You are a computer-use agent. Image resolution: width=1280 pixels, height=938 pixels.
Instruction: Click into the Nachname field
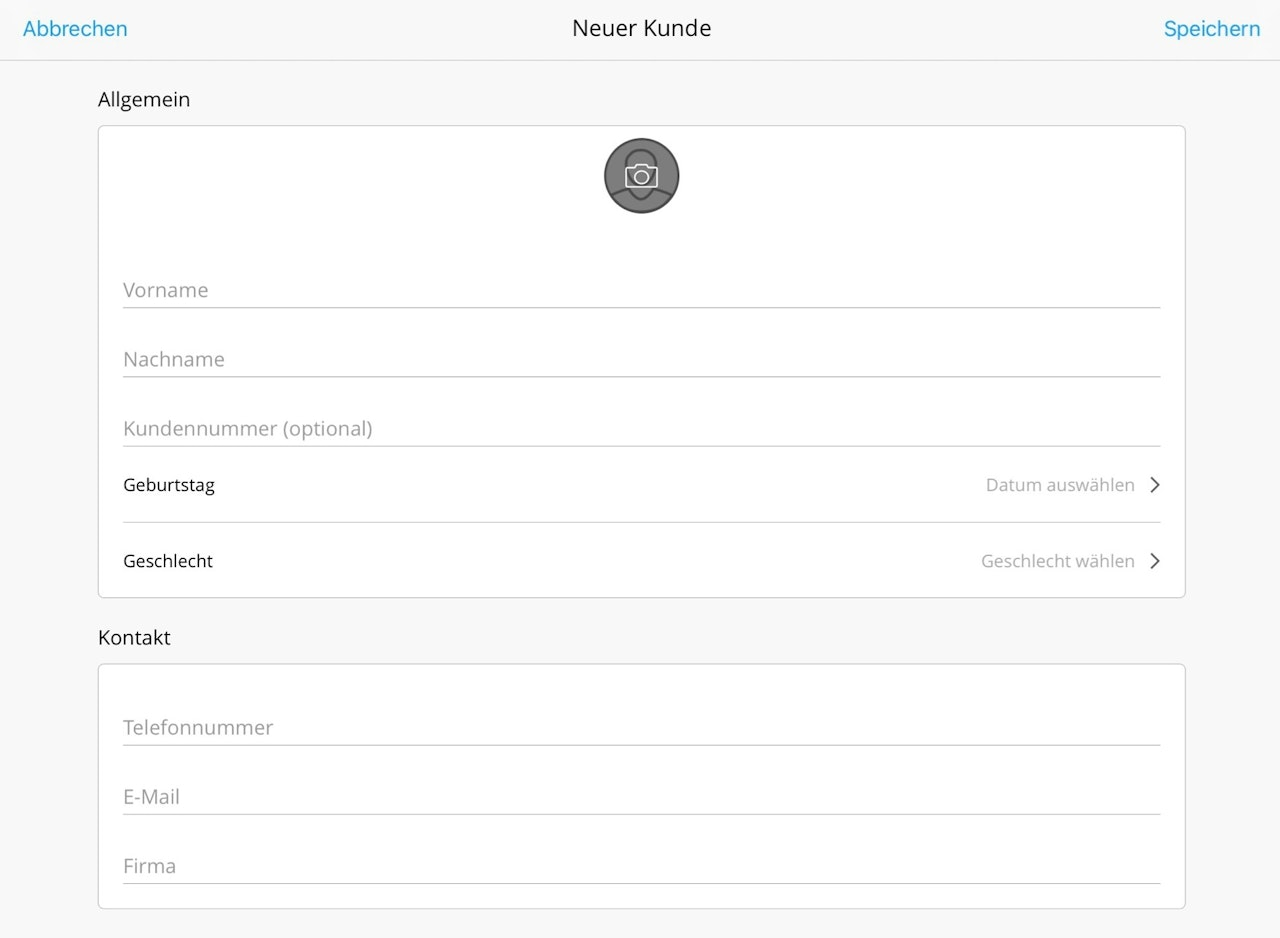pyautogui.click(x=641, y=359)
